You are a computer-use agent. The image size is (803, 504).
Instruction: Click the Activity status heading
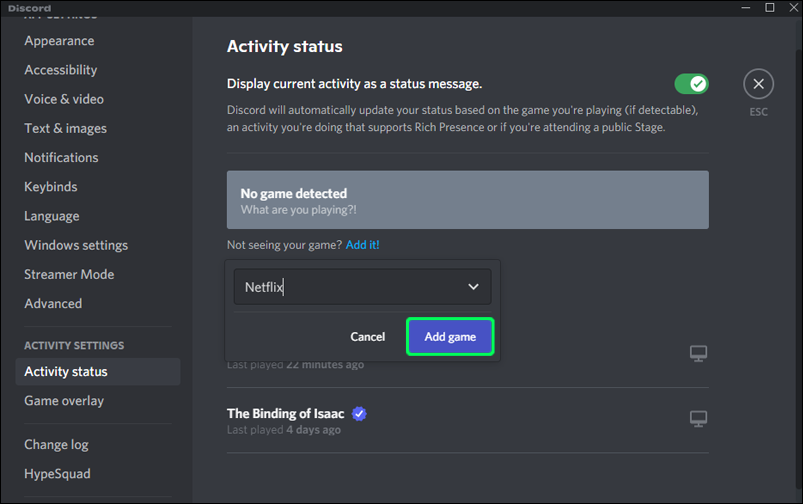285,47
